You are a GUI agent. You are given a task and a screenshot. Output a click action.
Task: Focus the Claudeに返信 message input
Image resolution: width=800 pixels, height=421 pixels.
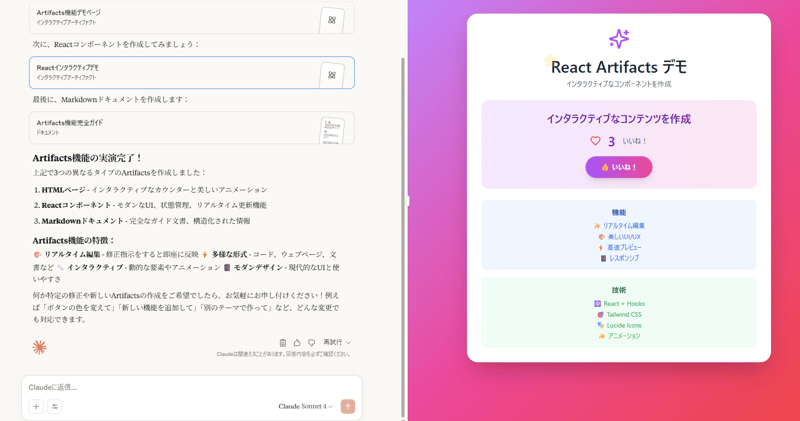[x=192, y=387]
